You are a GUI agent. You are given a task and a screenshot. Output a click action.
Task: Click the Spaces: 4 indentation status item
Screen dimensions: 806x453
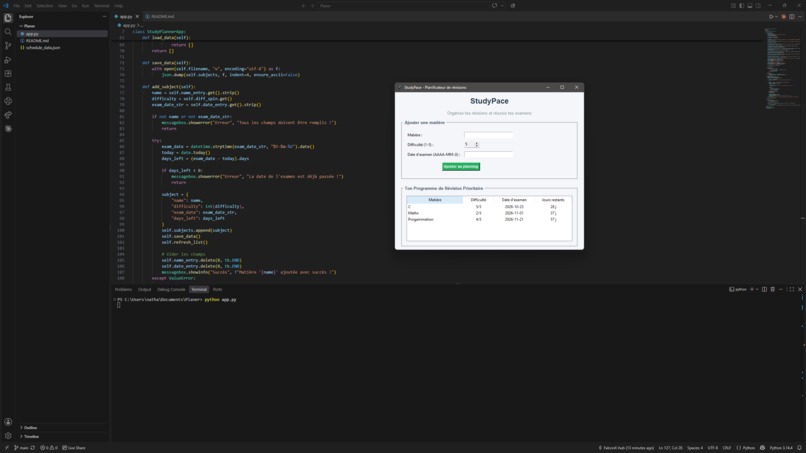[695, 448]
